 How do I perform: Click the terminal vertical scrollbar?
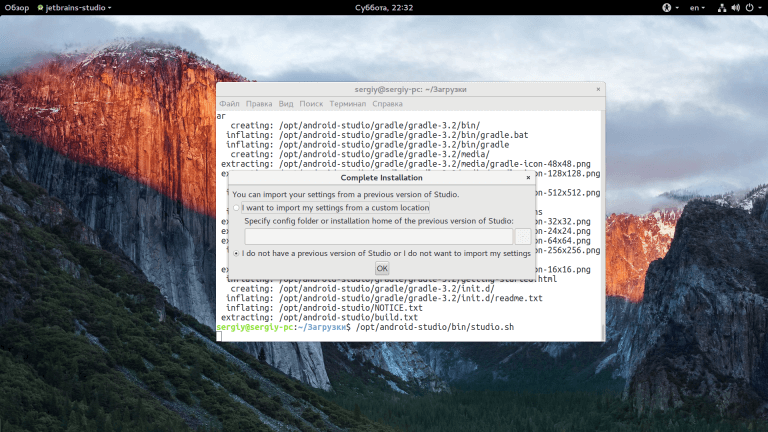(x=602, y=331)
